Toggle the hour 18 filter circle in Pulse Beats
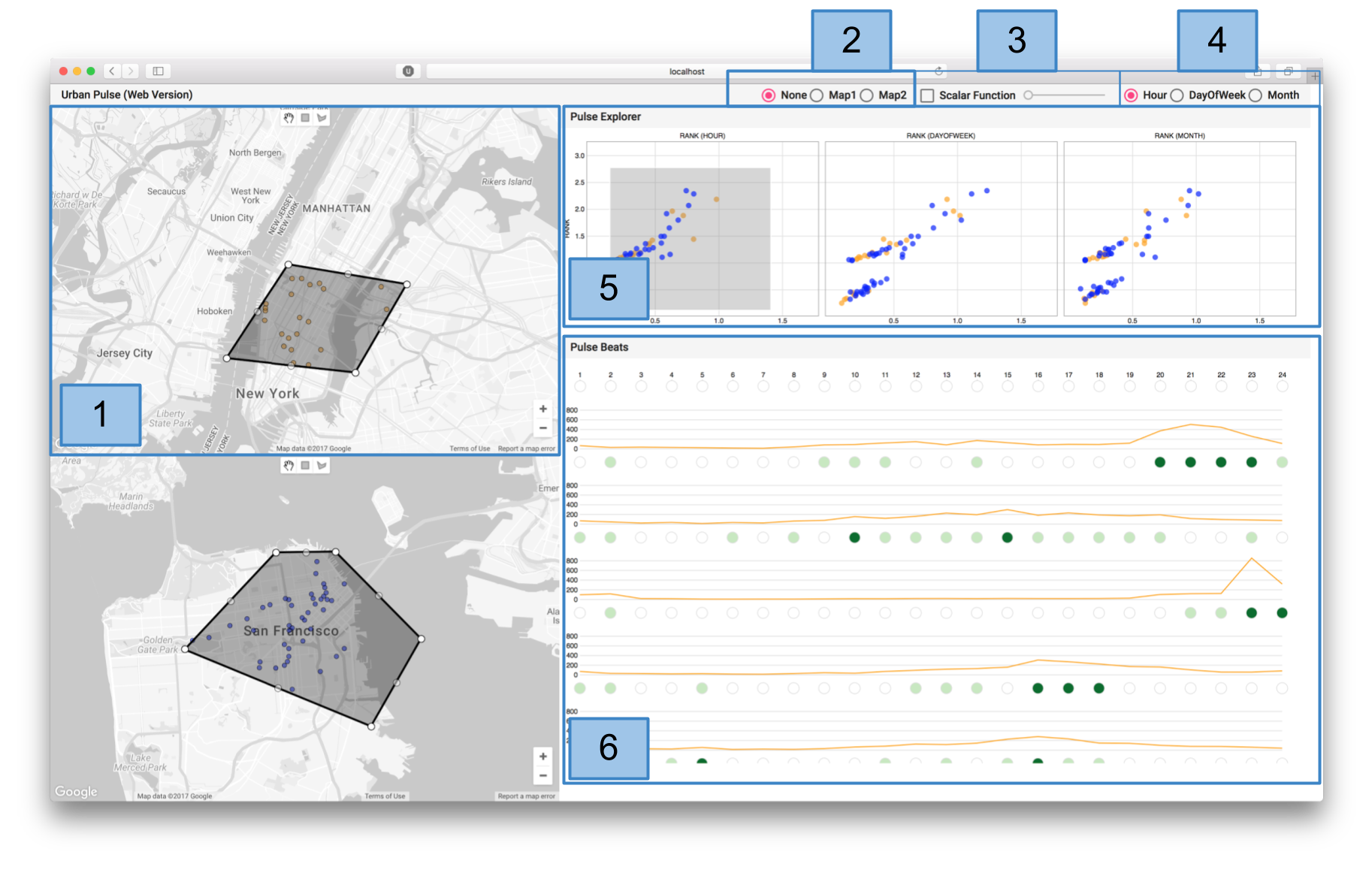Image resolution: width=1372 pixels, height=879 pixels. [x=1099, y=386]
